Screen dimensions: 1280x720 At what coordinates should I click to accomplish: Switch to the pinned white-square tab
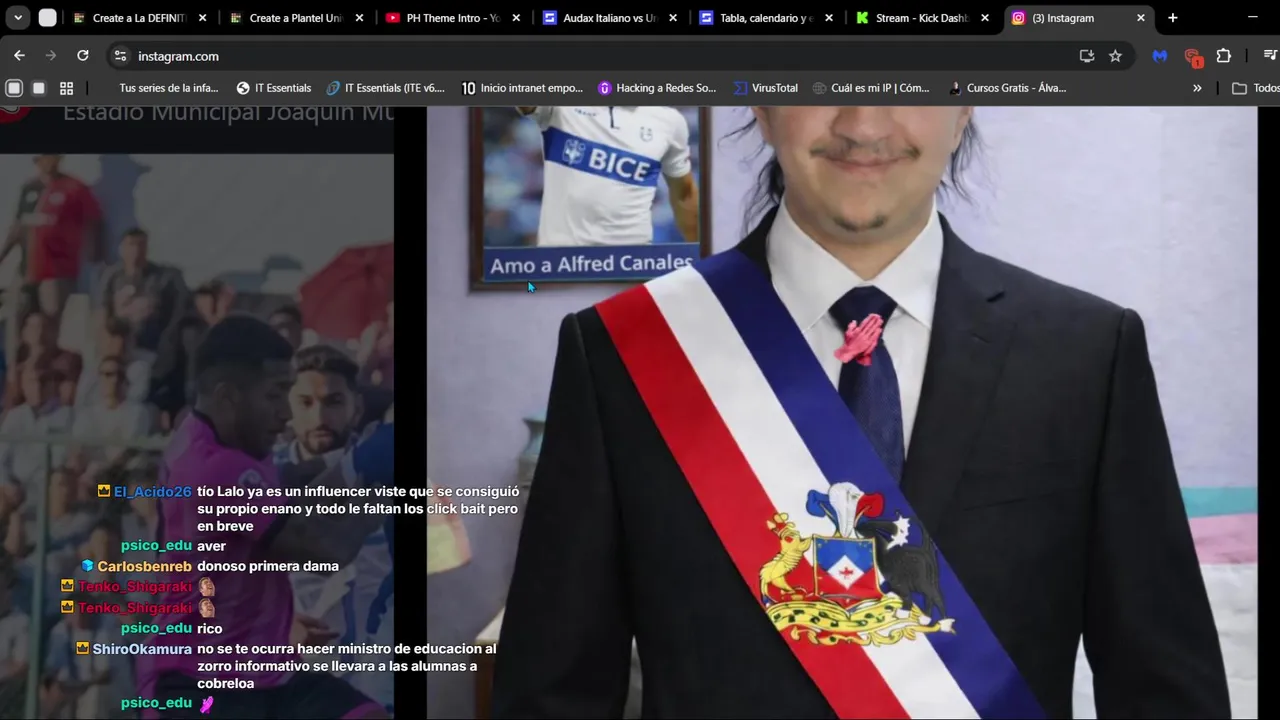point(47,18)
